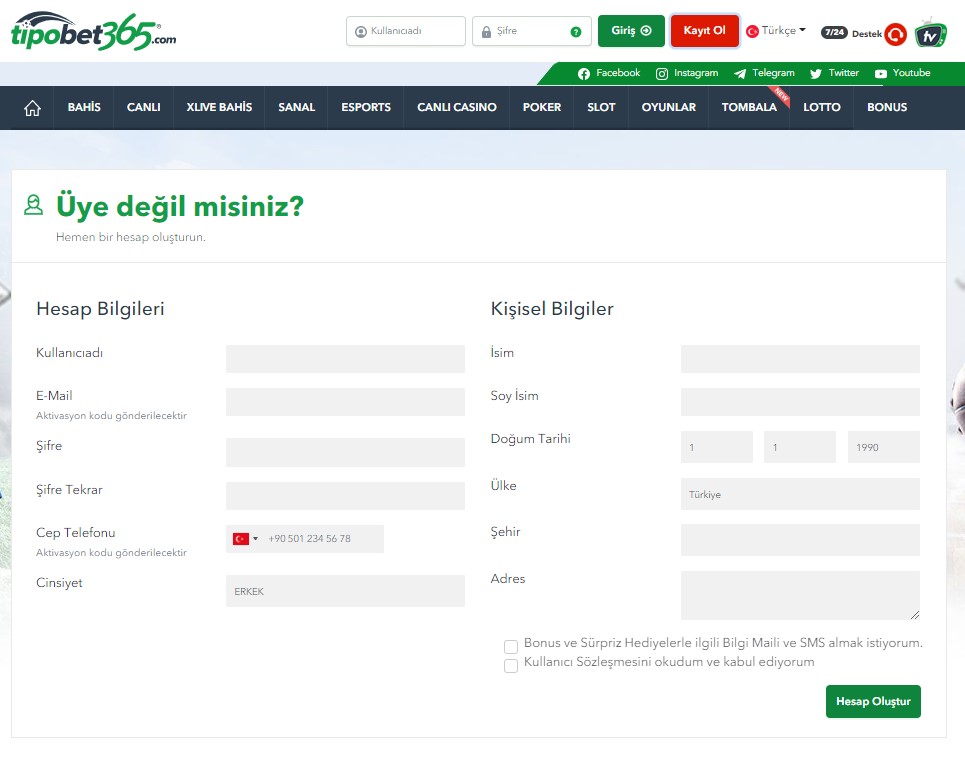Open the Youtube channel link

tap(902, 73)
